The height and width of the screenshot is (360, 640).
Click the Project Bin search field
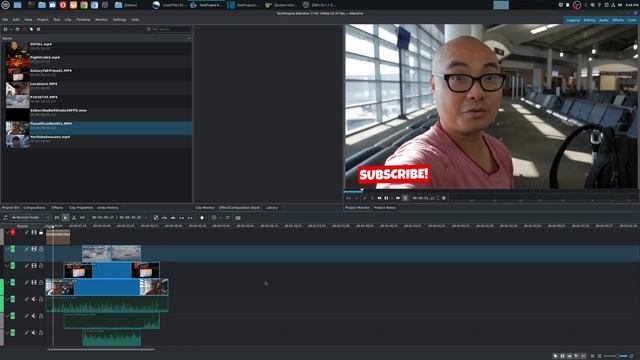[x=174, y=29]
